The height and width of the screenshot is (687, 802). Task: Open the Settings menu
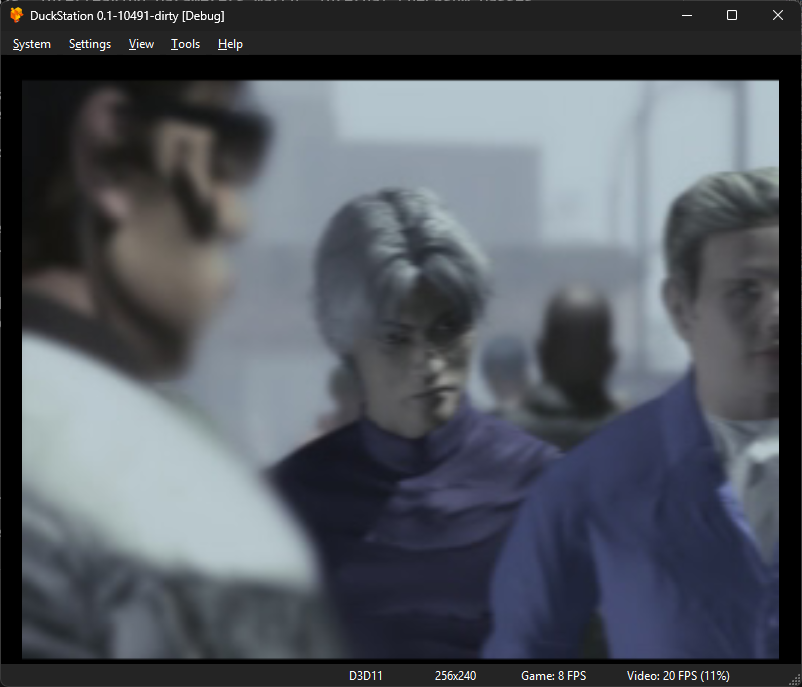coord(90,44)
